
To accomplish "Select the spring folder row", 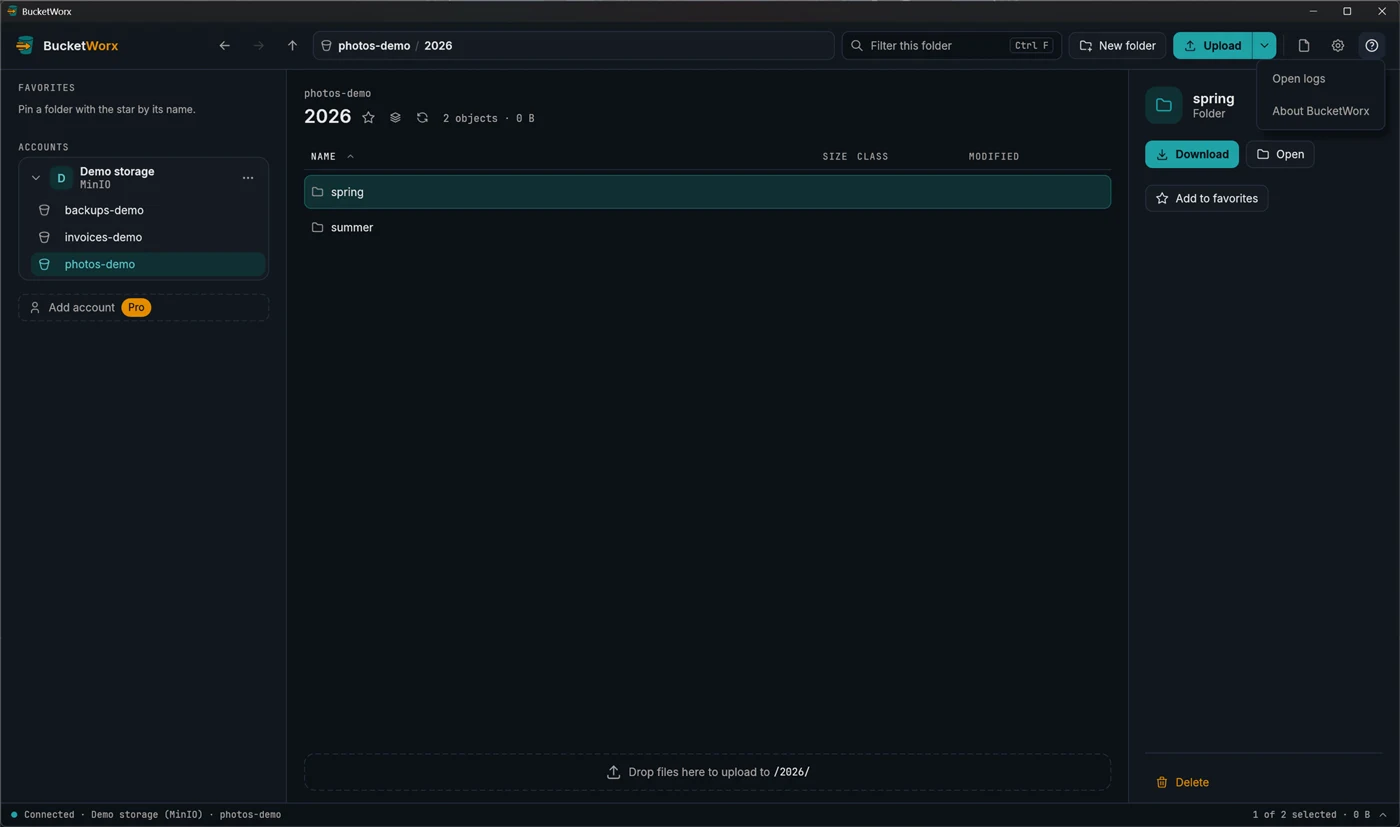I will pyautogui.click(x=707, y=192).
